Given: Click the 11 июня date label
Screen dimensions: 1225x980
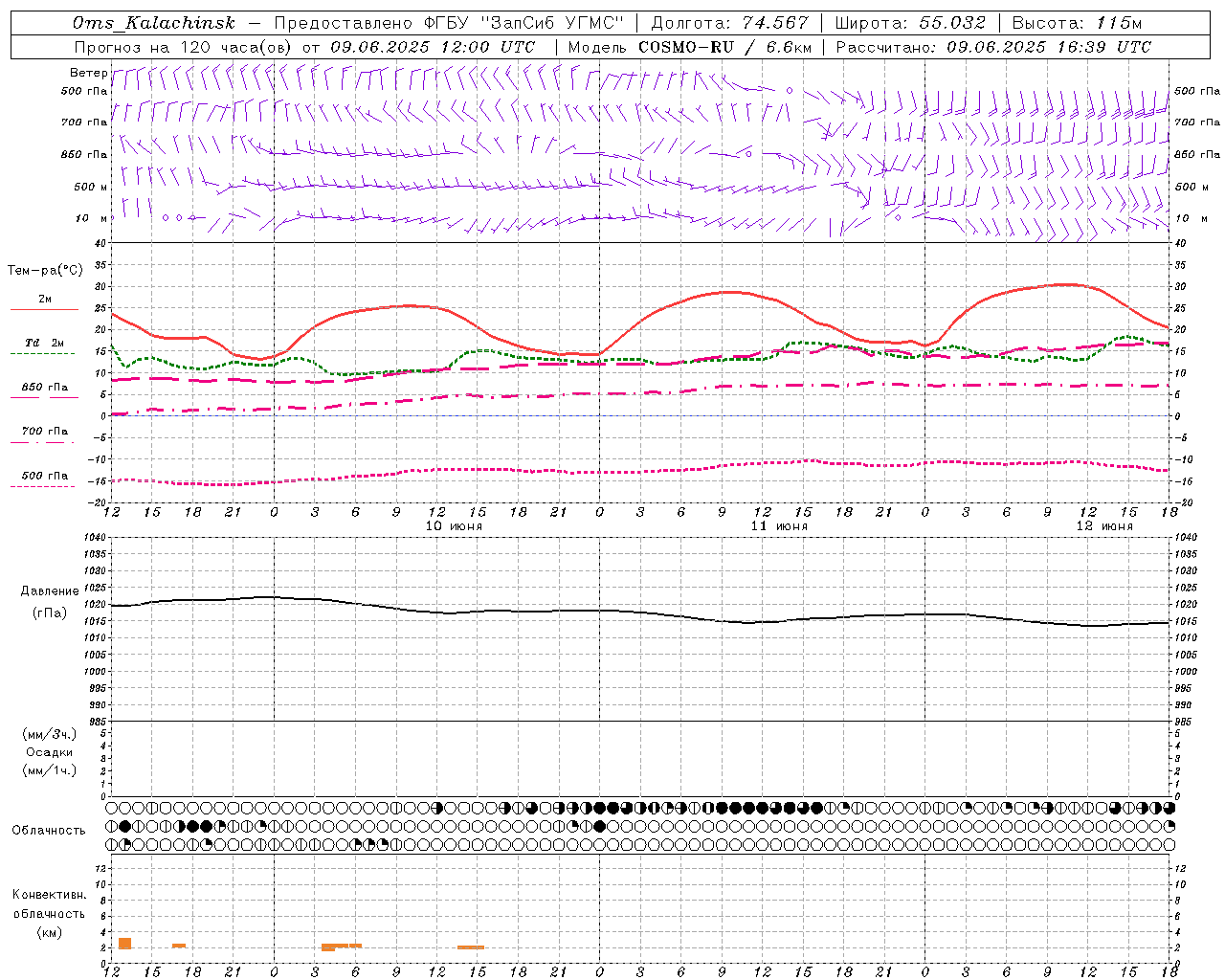Looking at the screenshot, I should click(779, 526).
